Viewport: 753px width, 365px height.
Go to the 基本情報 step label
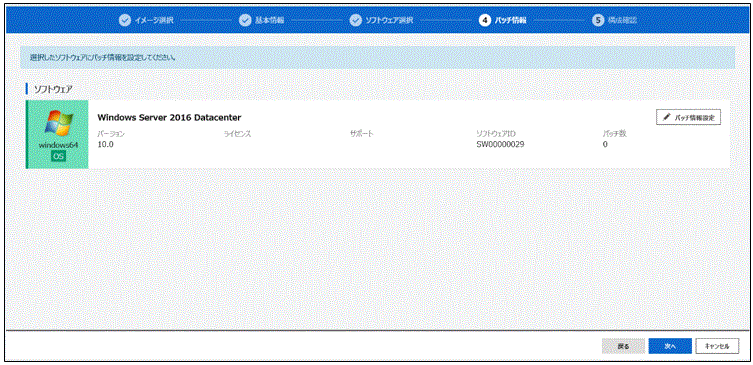tap(270, 20)
